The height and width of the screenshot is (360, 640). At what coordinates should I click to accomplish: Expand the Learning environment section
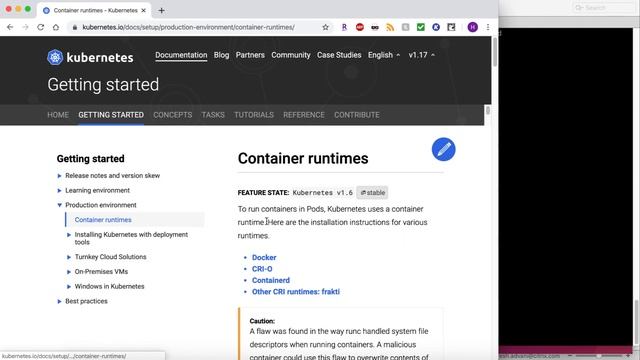click(59, 191)
